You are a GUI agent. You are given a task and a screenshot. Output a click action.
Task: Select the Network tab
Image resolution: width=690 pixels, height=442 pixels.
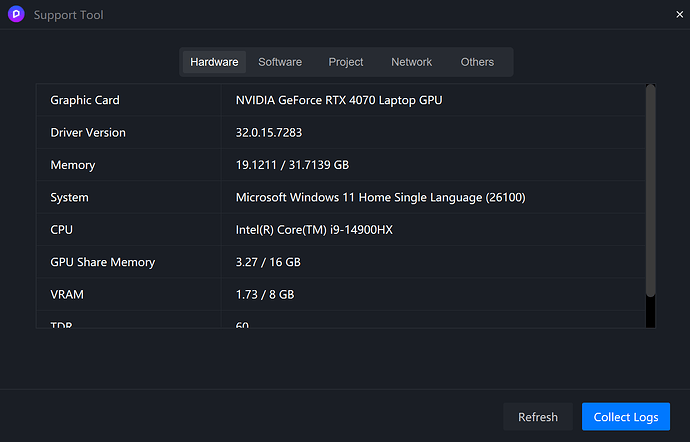coord(411,62)
